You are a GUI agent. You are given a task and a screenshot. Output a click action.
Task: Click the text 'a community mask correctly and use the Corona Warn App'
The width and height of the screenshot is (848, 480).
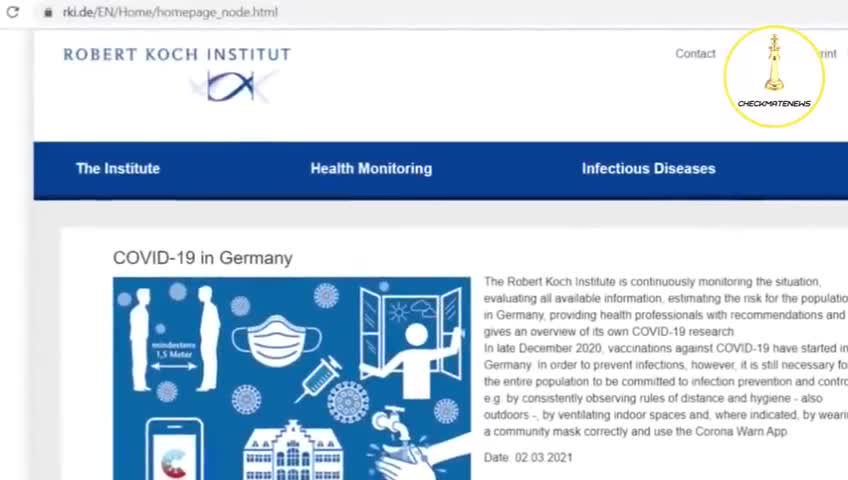click(635, 431)
